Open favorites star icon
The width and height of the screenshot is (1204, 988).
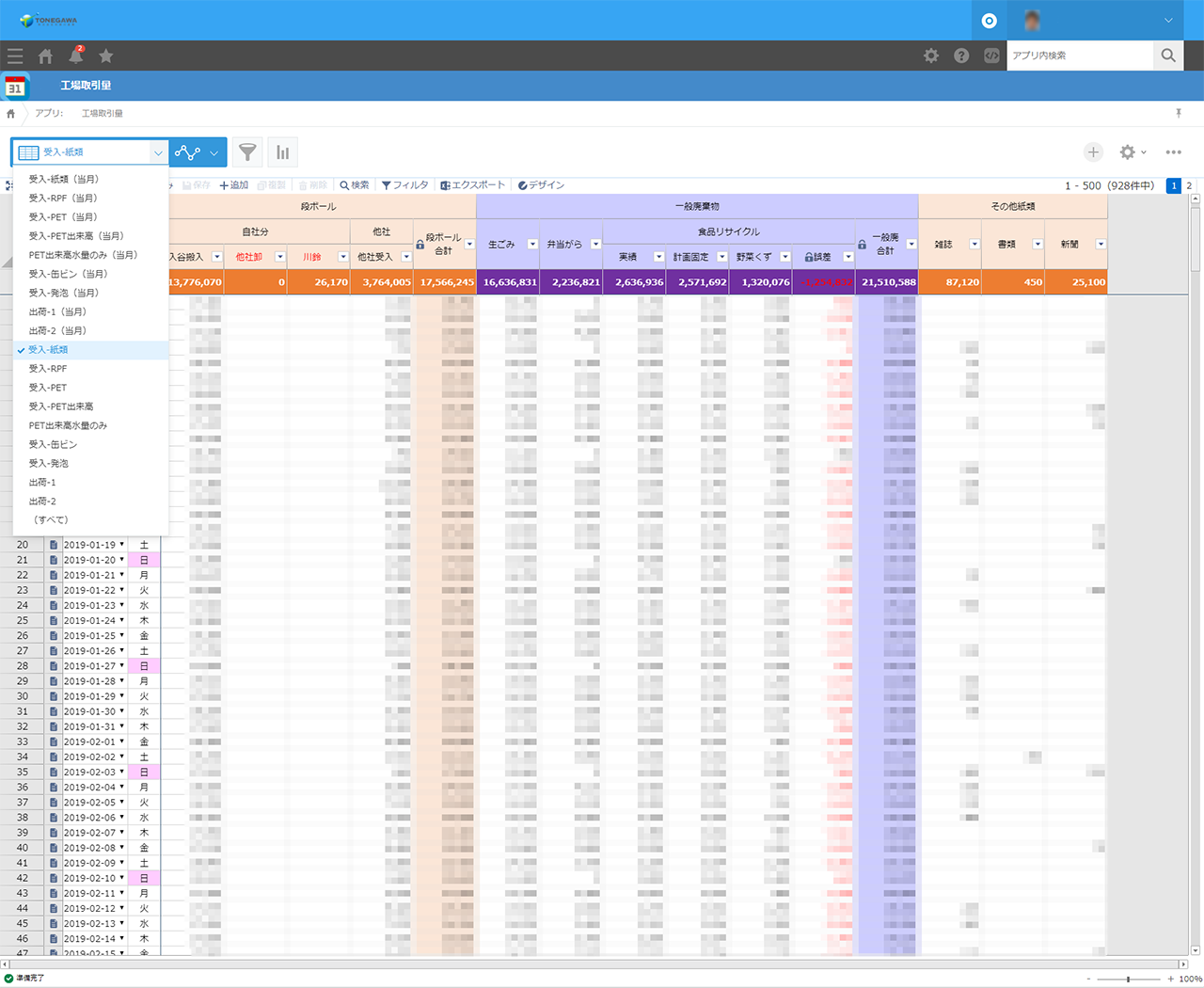[105, 56]
